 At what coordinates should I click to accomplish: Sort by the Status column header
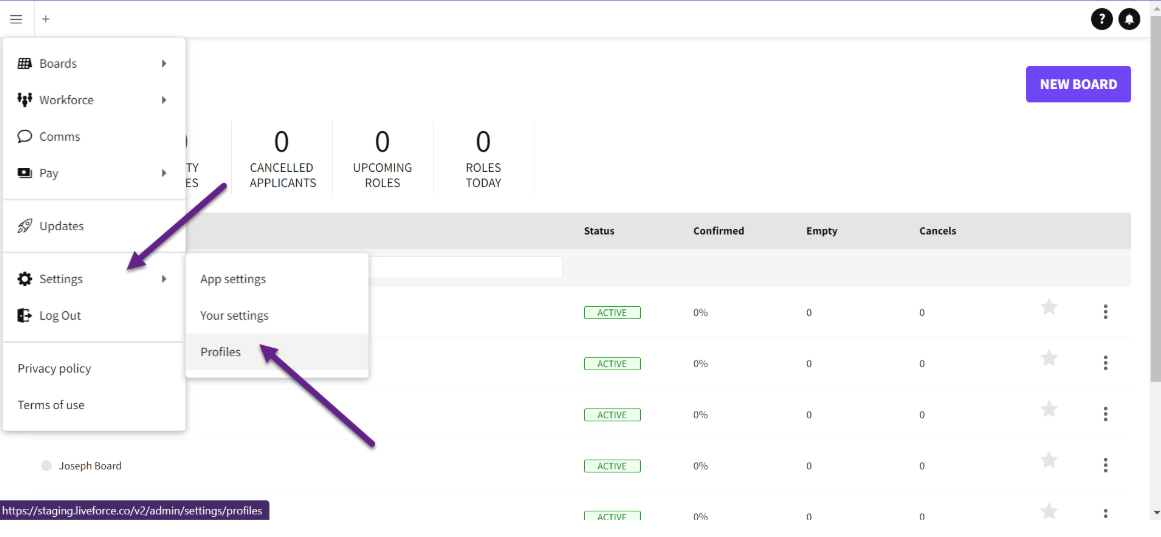pos(599,231)
